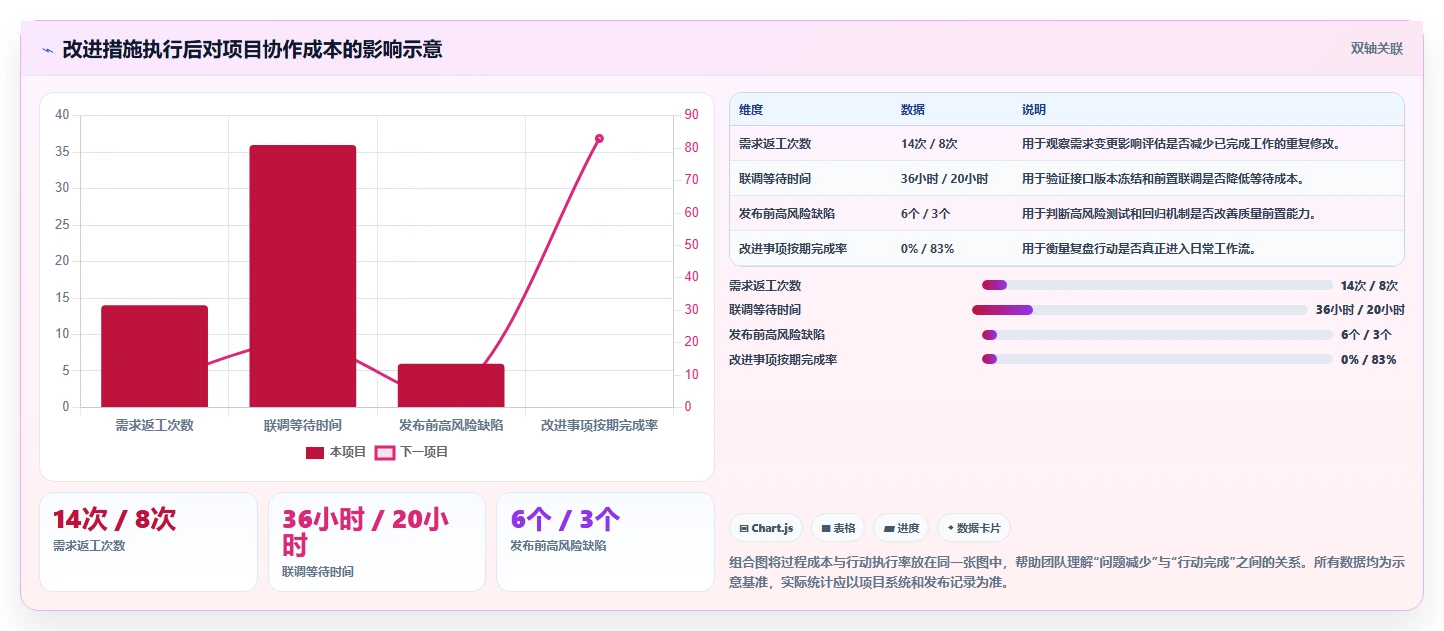This screenshot has height=631, width=1444.
Task: Click the 数据 column header
Action: [913, 109]
